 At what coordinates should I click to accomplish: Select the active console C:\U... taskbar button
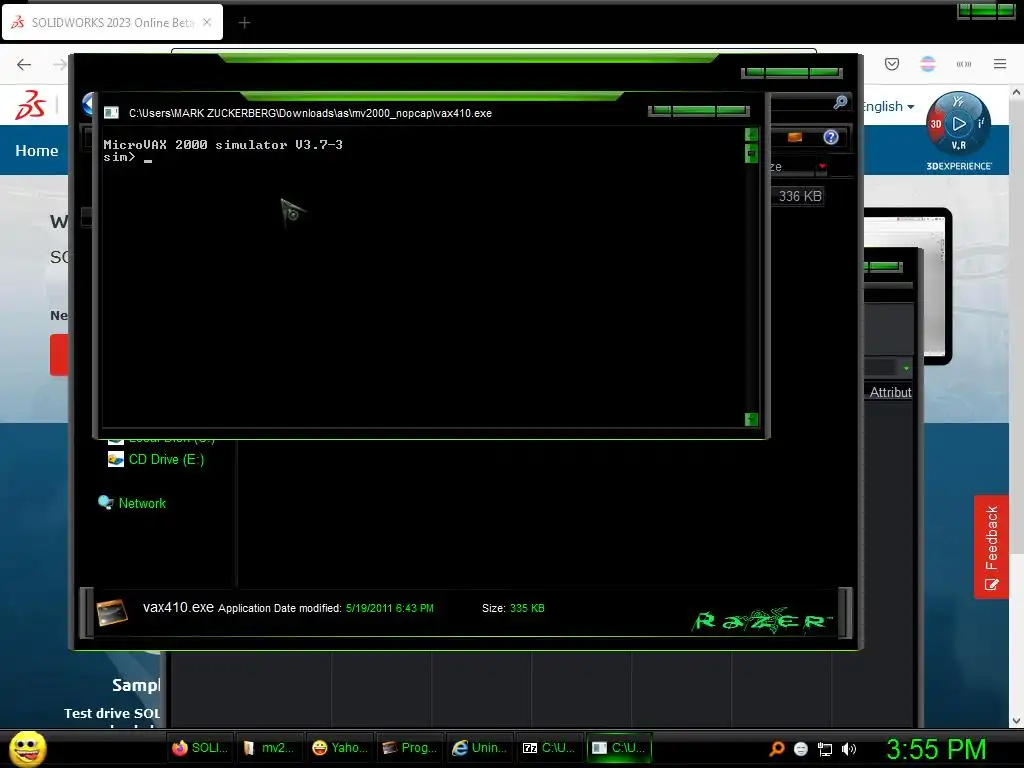coord(619,748)
